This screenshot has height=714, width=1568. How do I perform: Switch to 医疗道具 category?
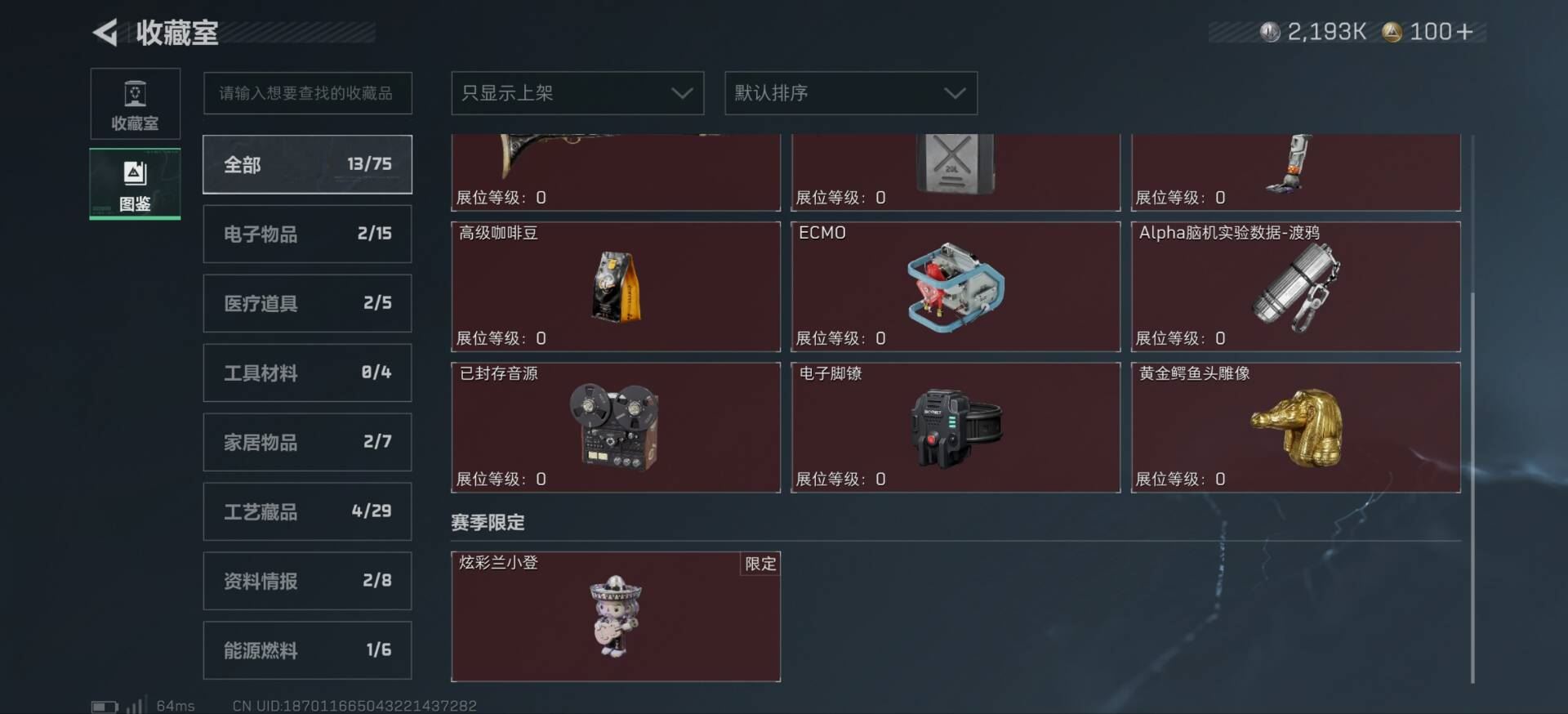[x=307, y=303]
